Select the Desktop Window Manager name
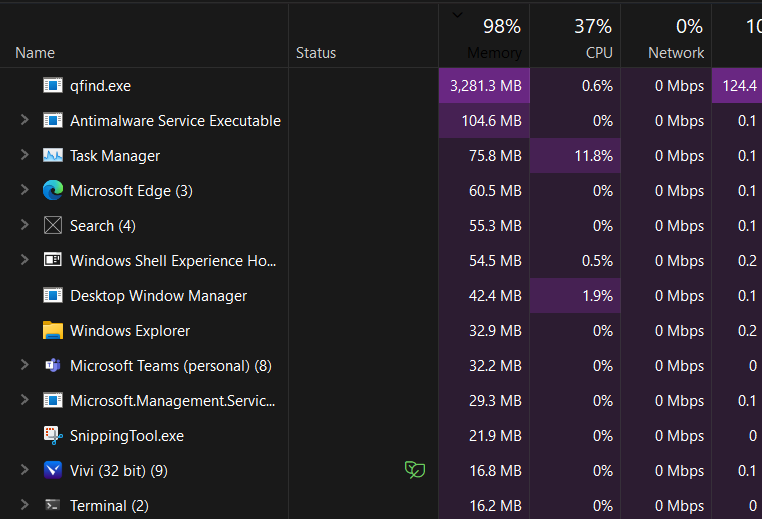 pyautogui.click(x=158, y=296)
